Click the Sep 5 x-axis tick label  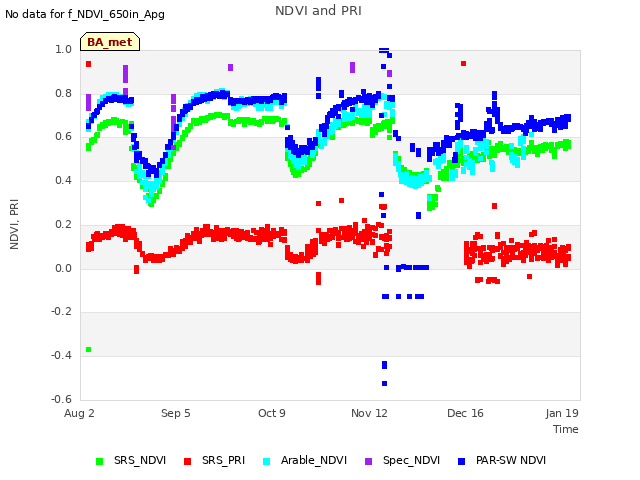pyautogui.click(x=176, y=413)
